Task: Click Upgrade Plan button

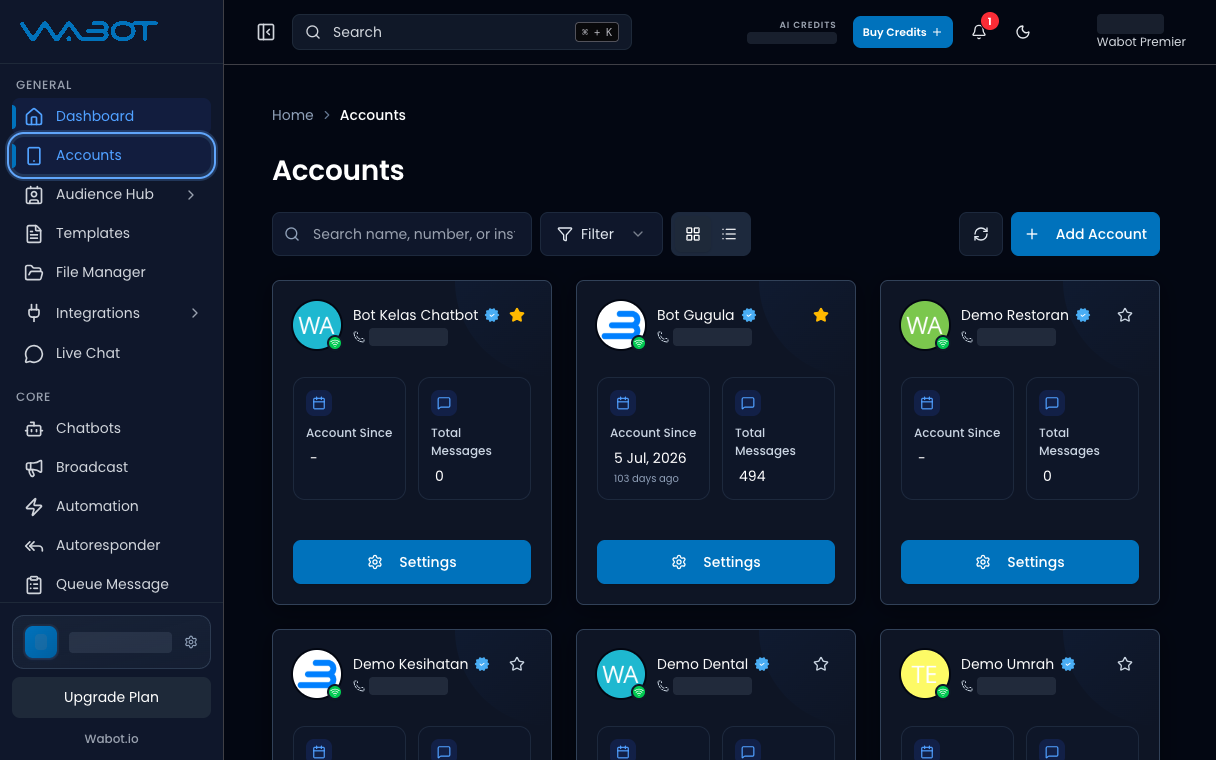Action: tap(111, 697)
